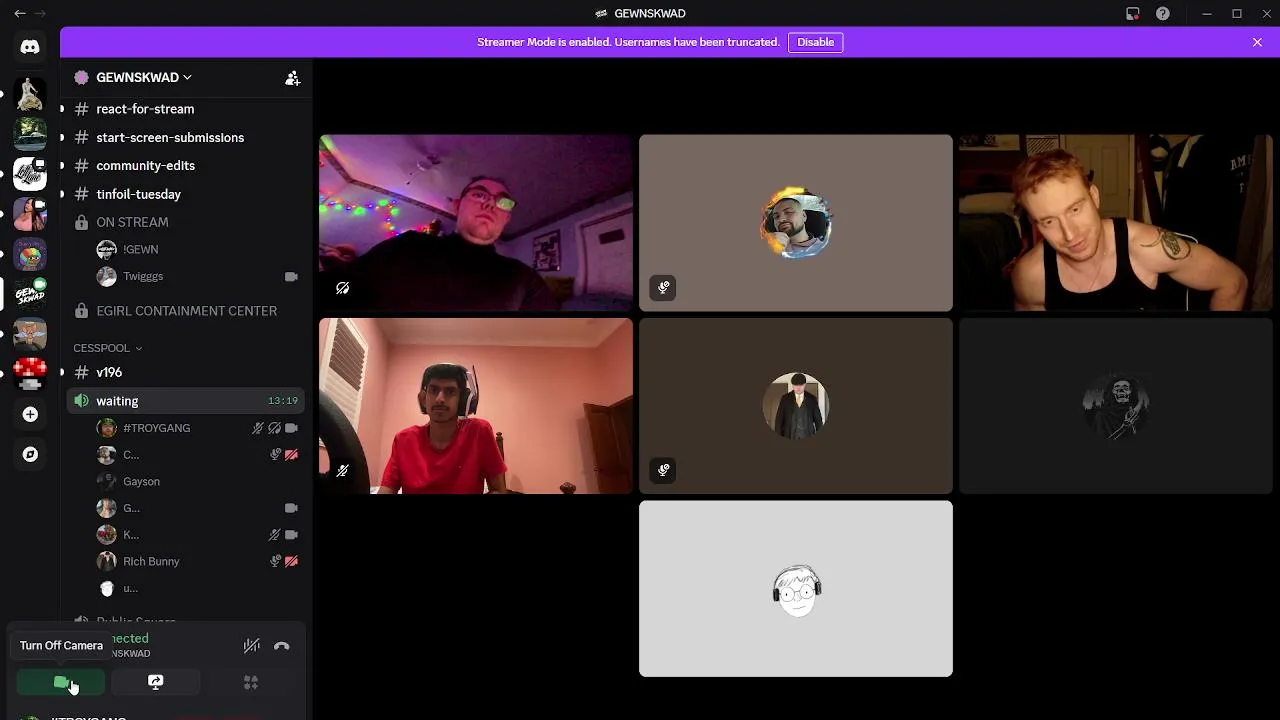Select the waiting voice channel
The width and height of the screenshot is (1280, 720).
point(185,401)
